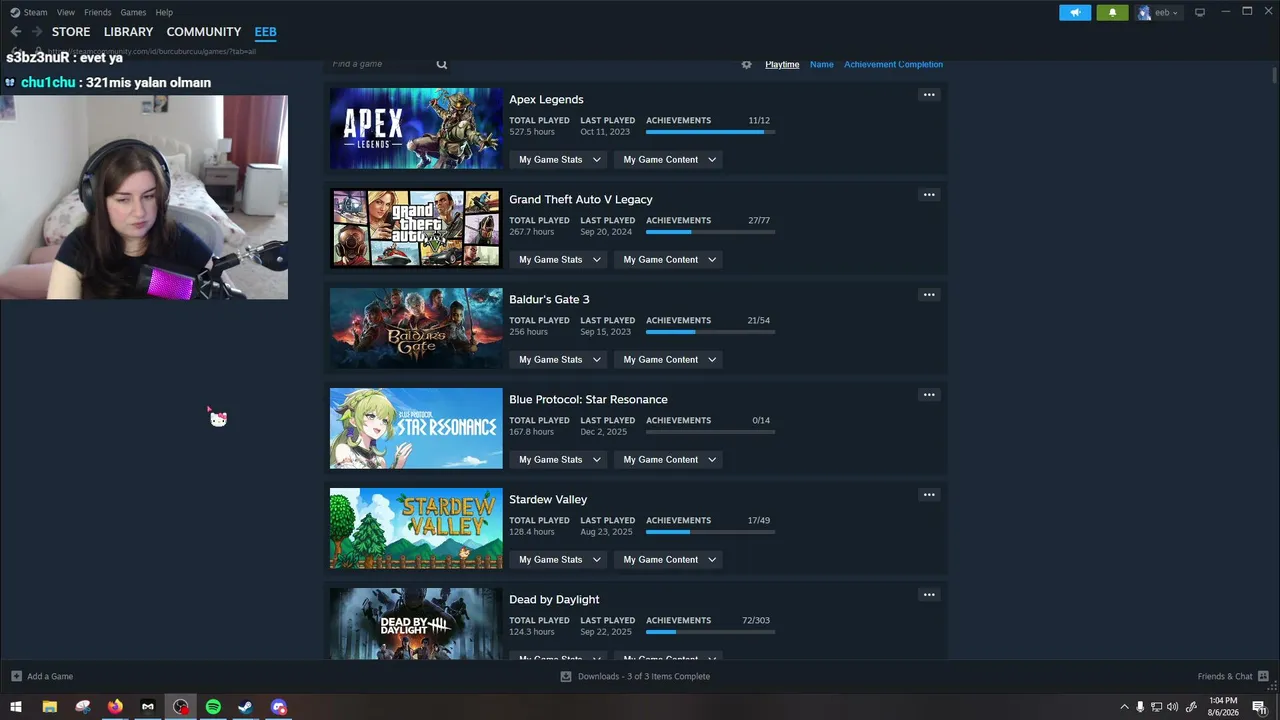This screenshot has width=1280, height=720.
Task: Expand My Game Stats for Baldur's Gate 3
Action: pos(560,359)
